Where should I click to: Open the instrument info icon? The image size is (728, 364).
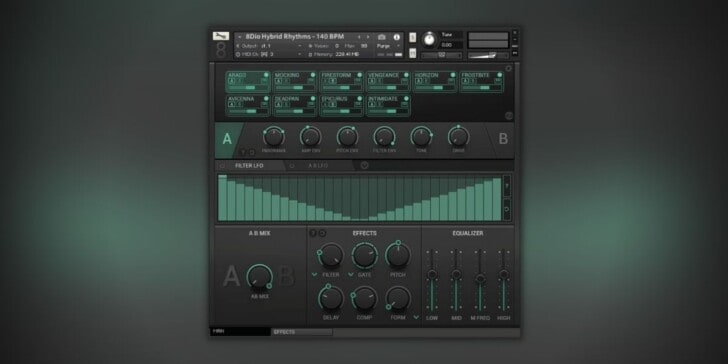click(397, 37)
